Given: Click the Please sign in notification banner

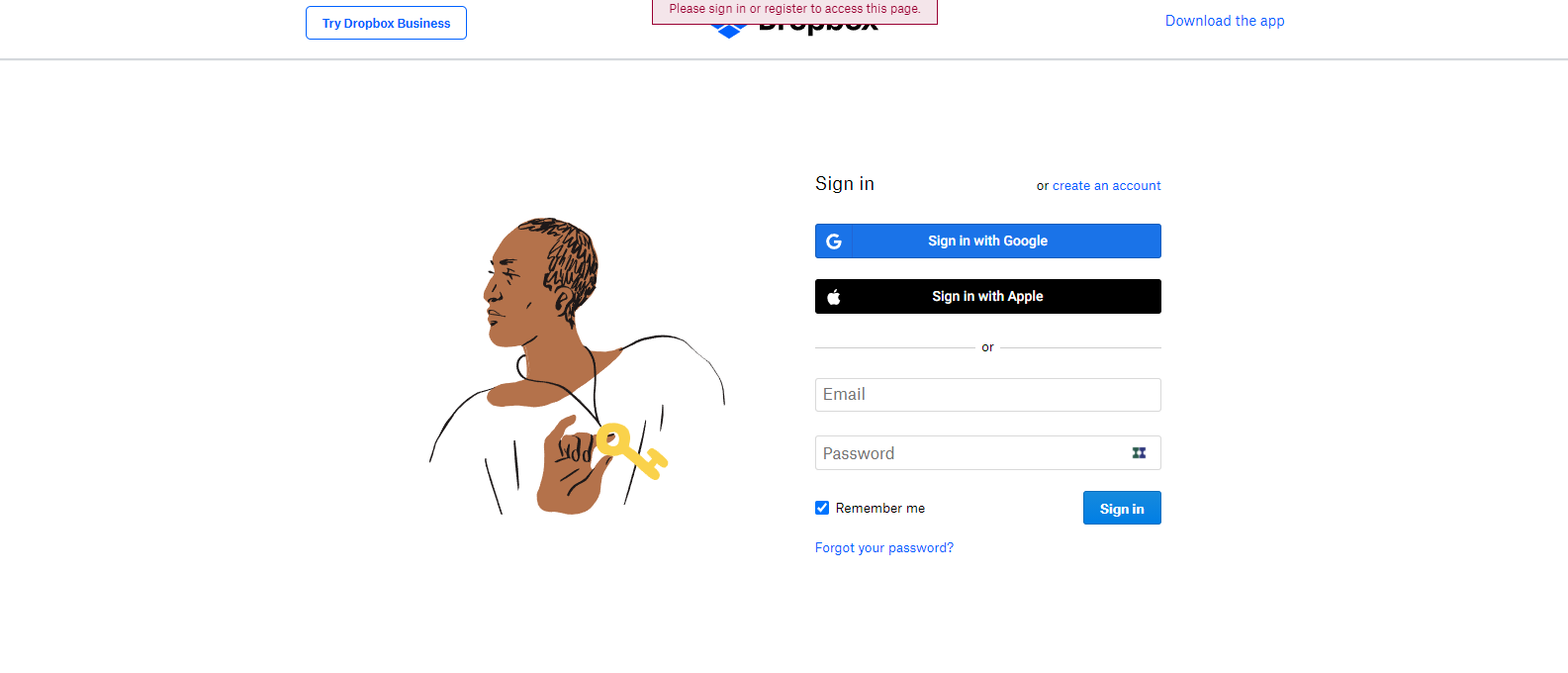Looking at the screenshot, I should coord(794,10).
